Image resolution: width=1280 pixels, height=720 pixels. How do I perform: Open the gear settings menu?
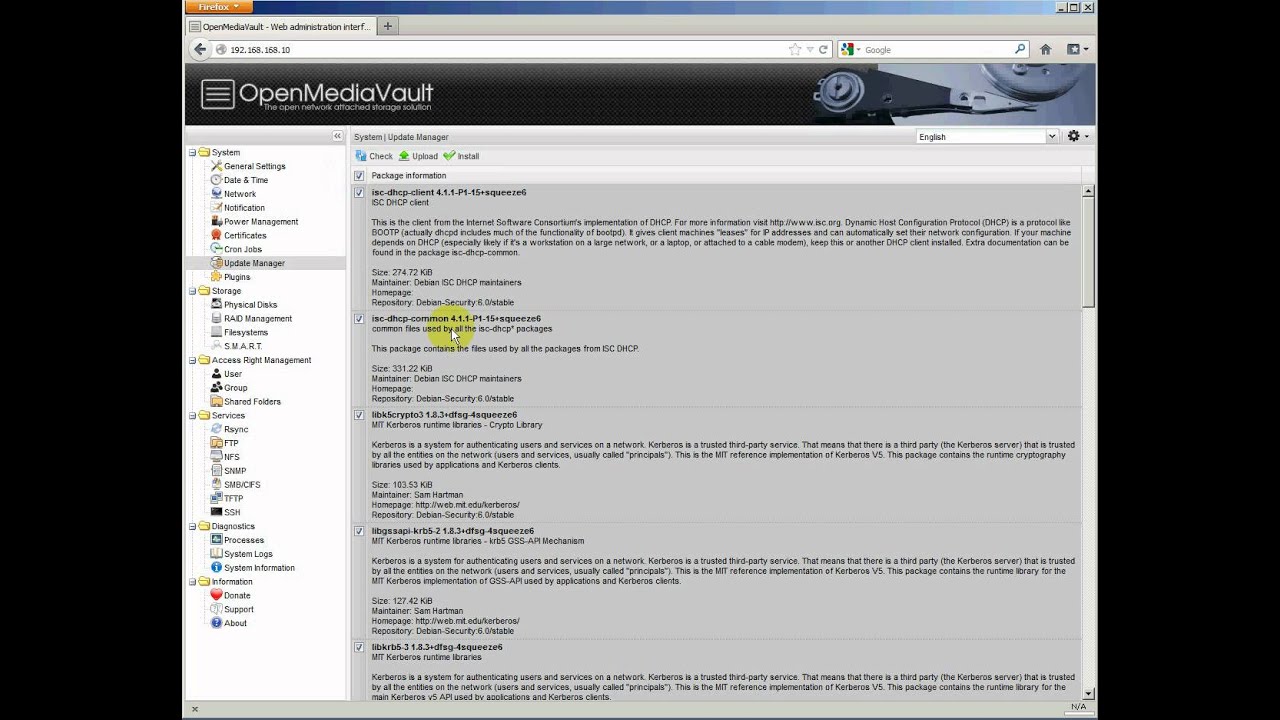(x=1077, y=136)
